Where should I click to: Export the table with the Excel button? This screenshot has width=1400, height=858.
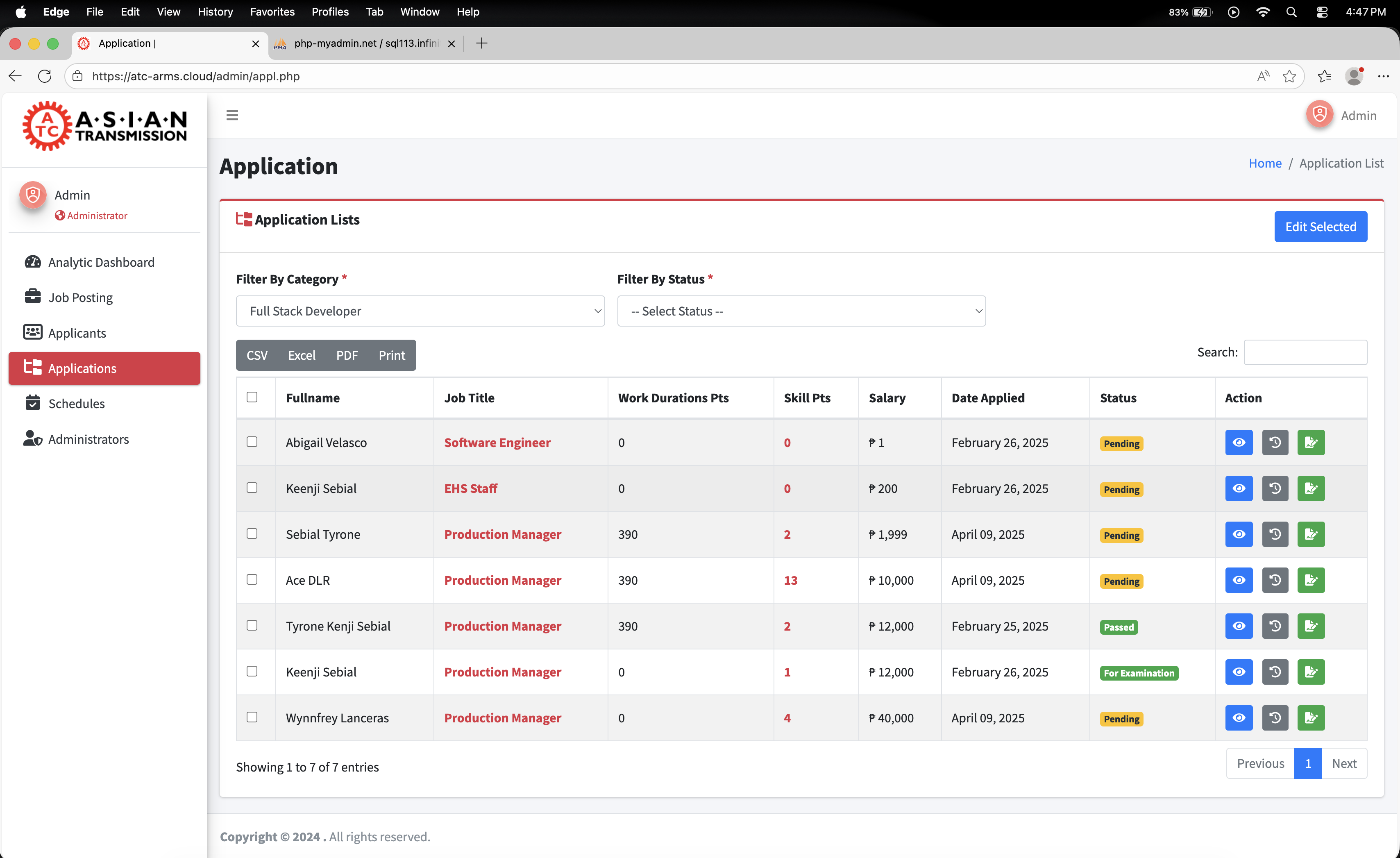301,355
